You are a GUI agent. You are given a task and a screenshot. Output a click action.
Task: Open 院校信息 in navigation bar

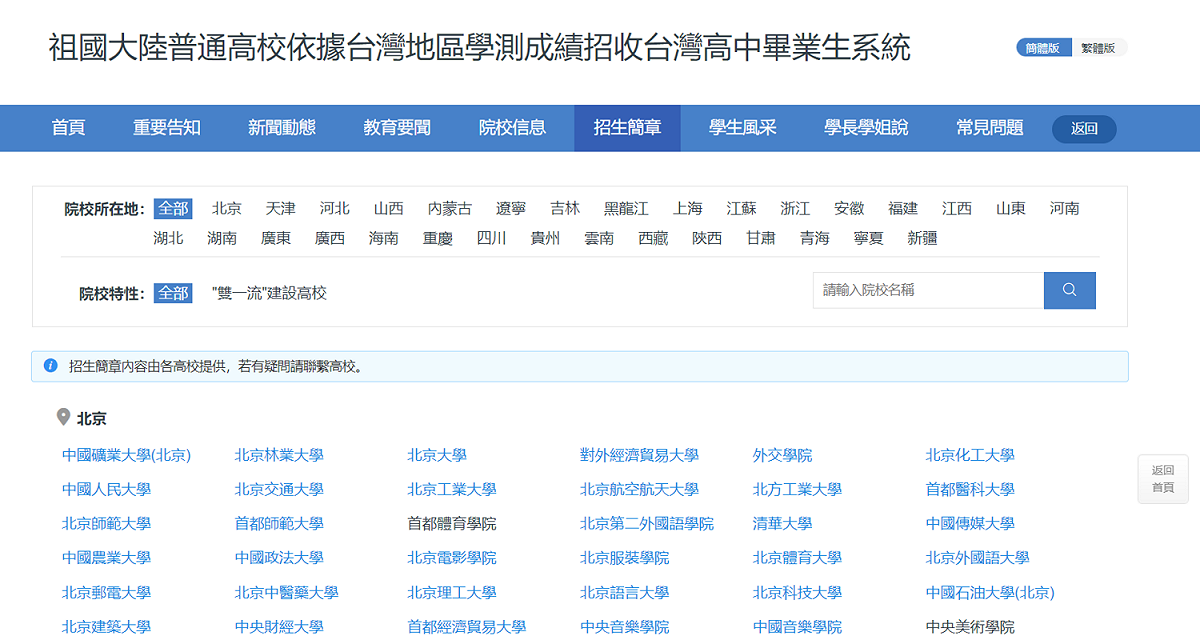pos(512,128)
